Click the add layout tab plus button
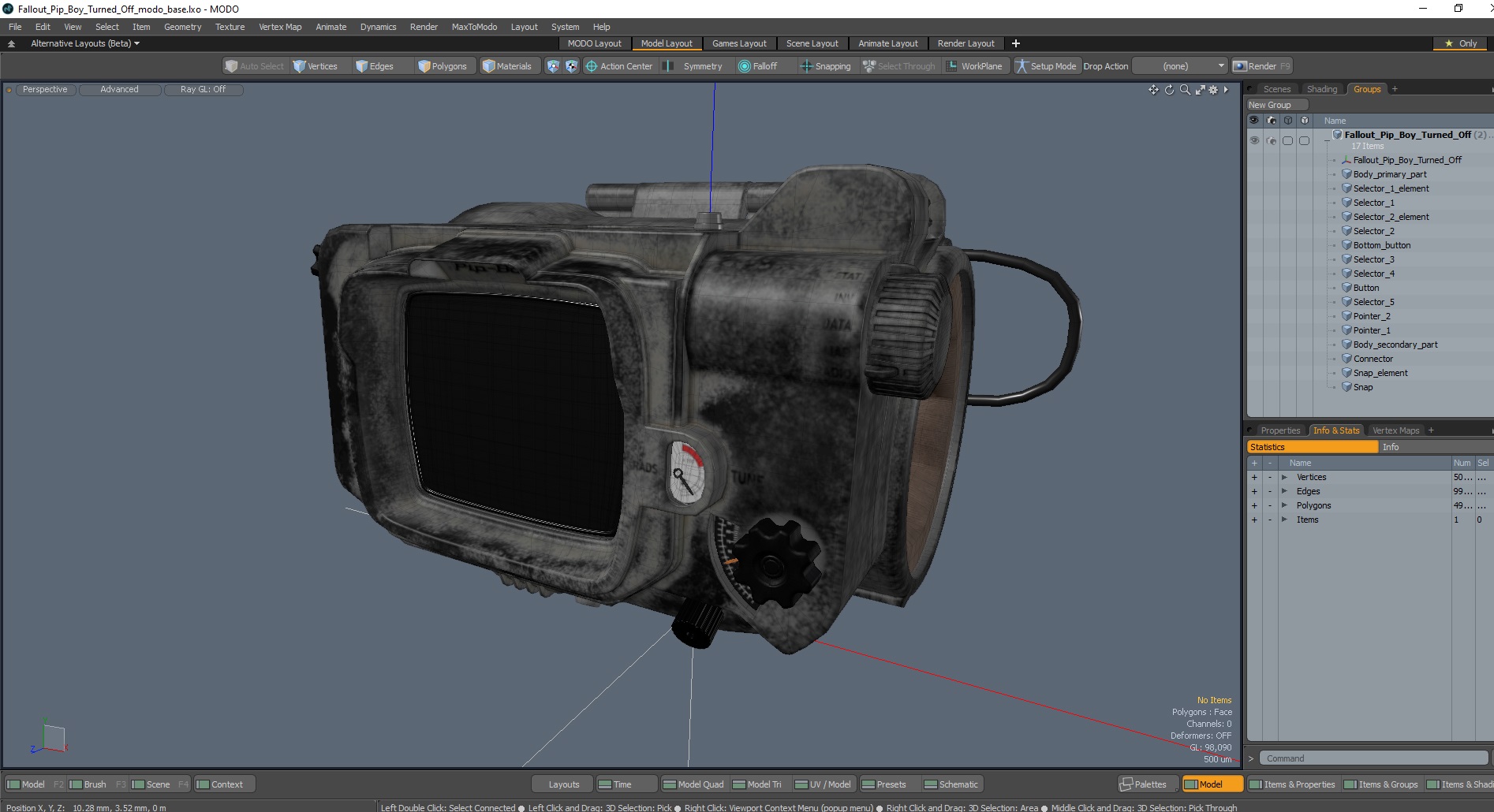 (x=1016, y=43)
